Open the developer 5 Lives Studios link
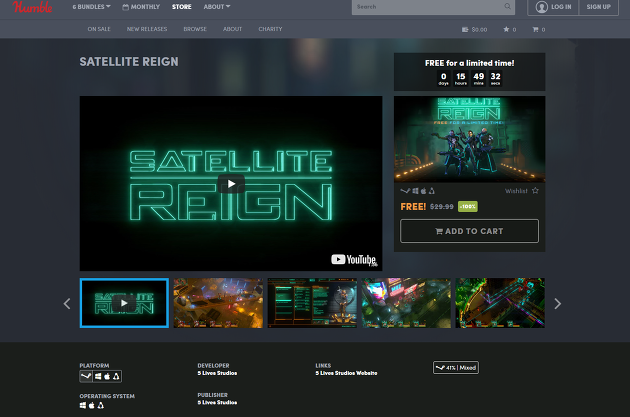 pos(217,373)
